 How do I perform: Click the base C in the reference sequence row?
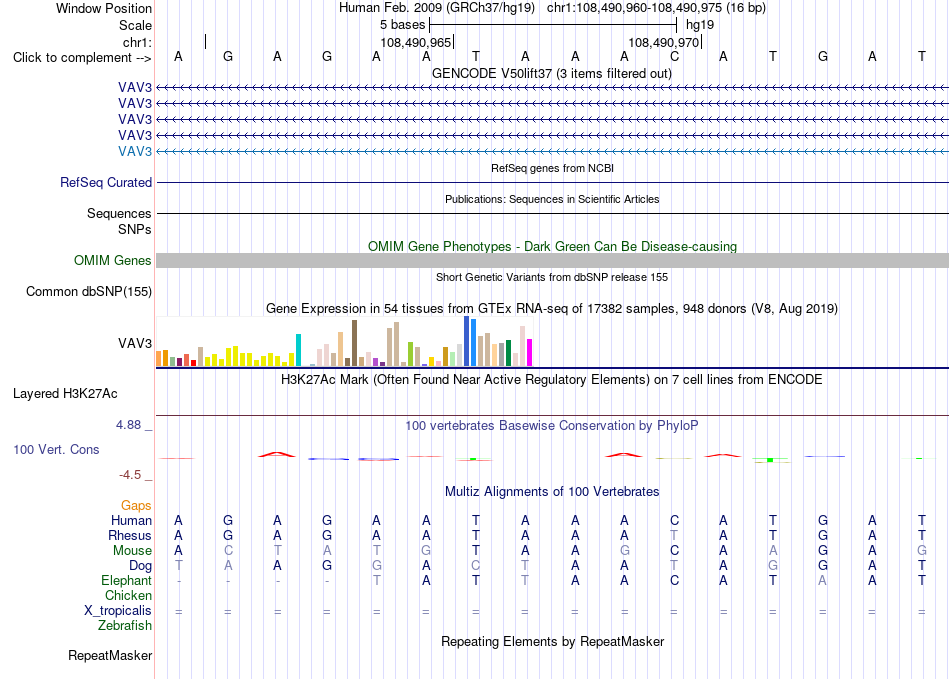674,56
